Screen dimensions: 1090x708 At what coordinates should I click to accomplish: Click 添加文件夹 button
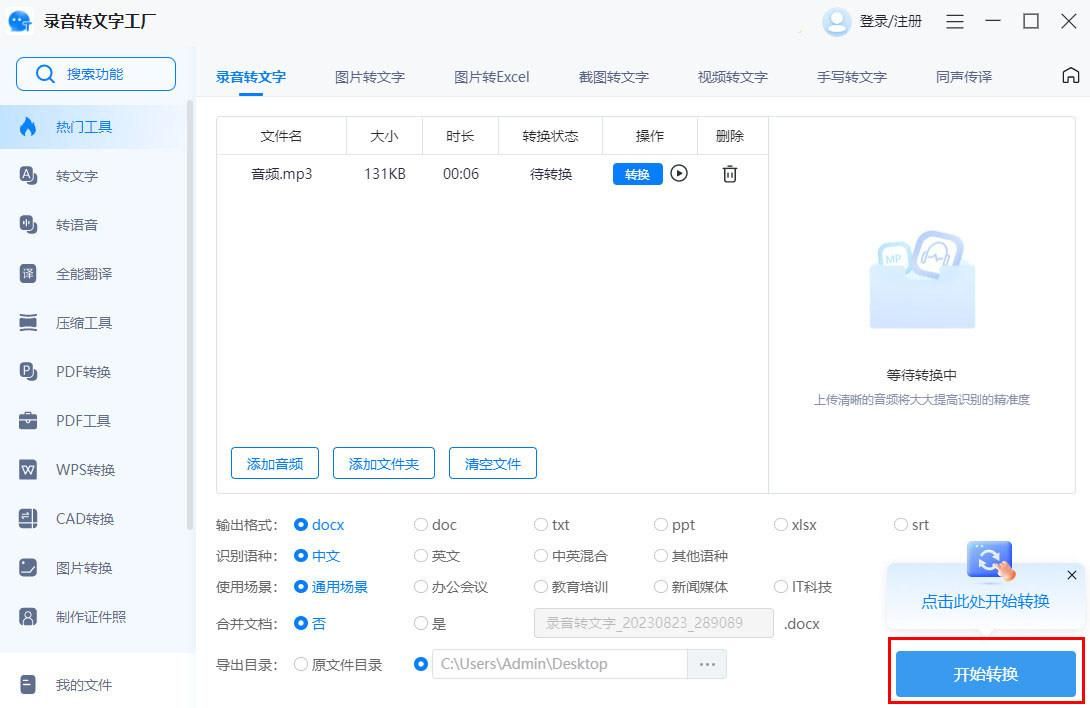384,463
